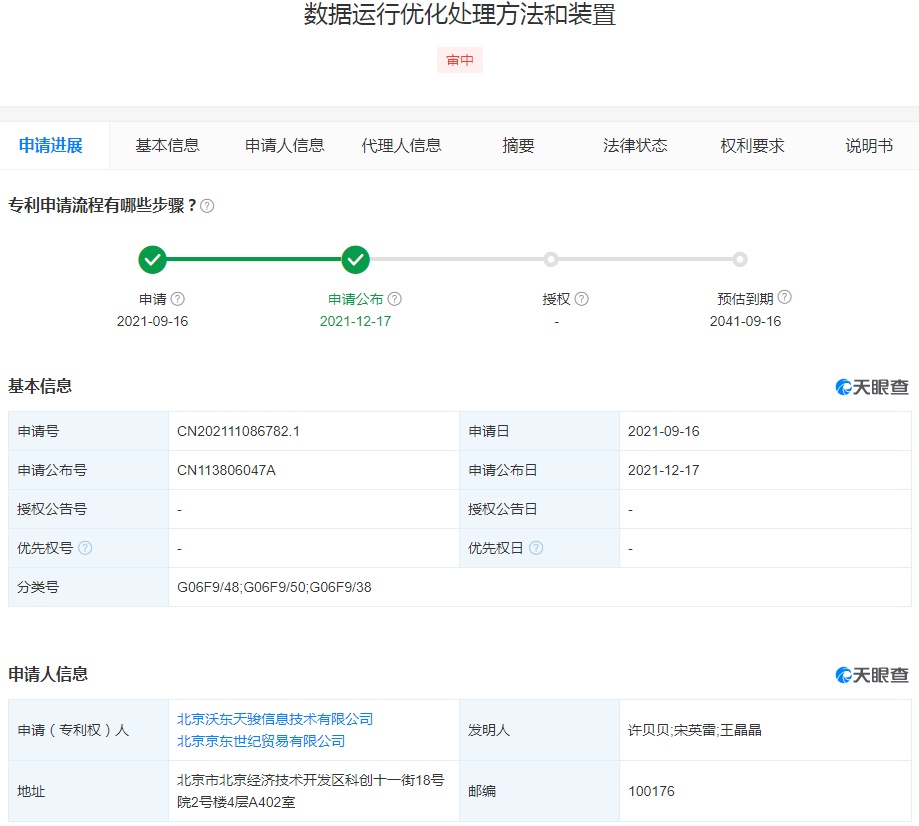Open 北京沃东天骏信息技术有限公司 company link
This screenshot has height=826, width=919.
(275, 719)
